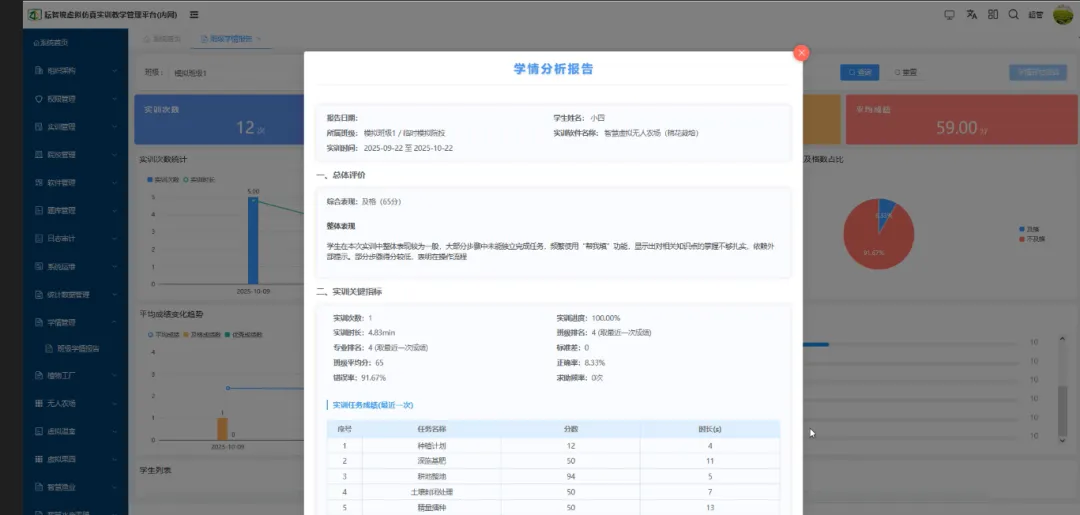Click the 分数 column header
Screen dimensions: 1080x515
coord(570,428)
